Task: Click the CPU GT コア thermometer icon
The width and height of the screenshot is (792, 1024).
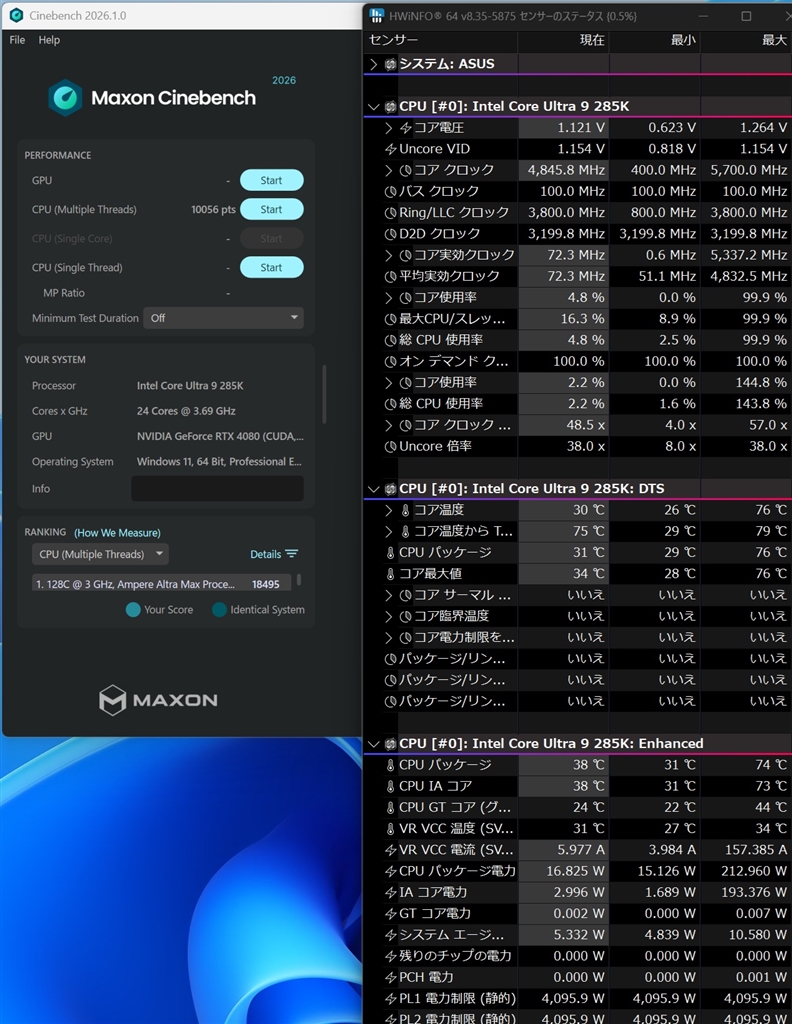Action: point(390,808)
